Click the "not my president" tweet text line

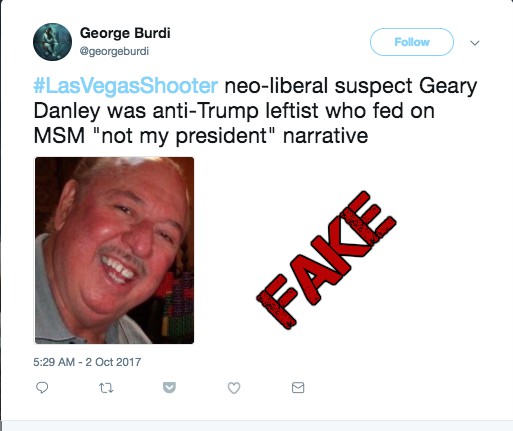coord(201,136)
